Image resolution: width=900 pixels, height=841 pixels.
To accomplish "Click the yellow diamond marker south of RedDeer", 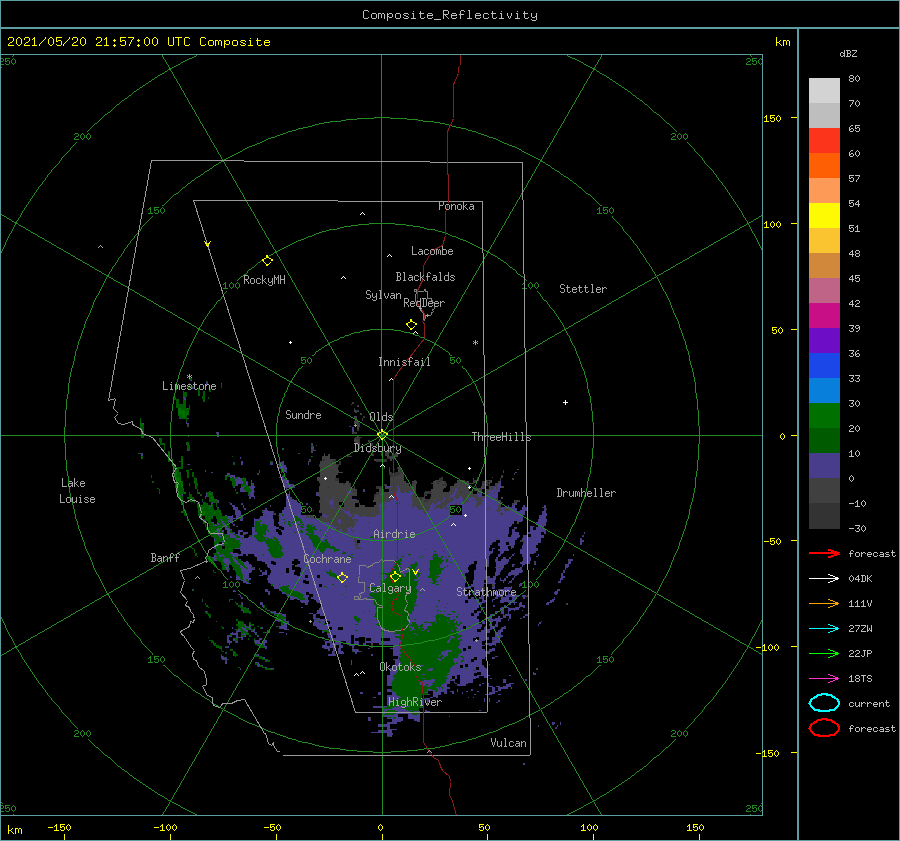I will [411, 325].
